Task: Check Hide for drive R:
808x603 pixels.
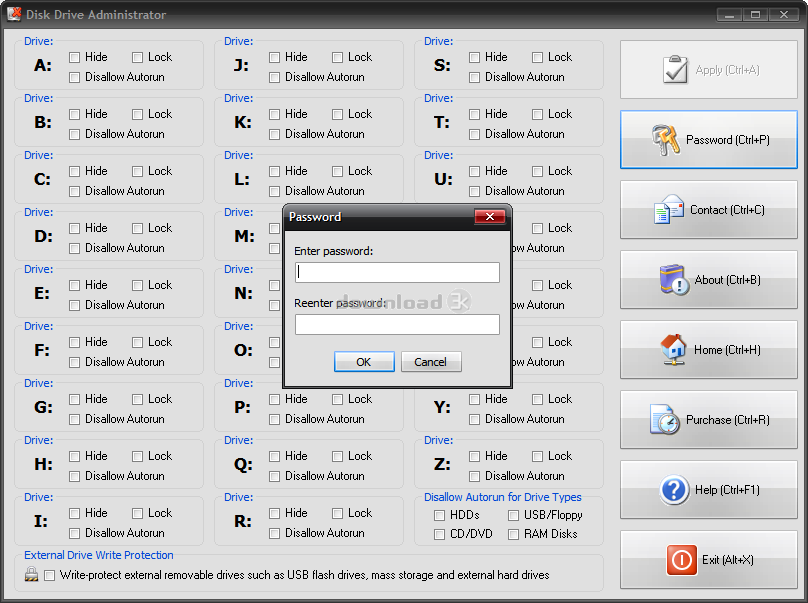Action: pyautogui.click(x=275, y=513)
